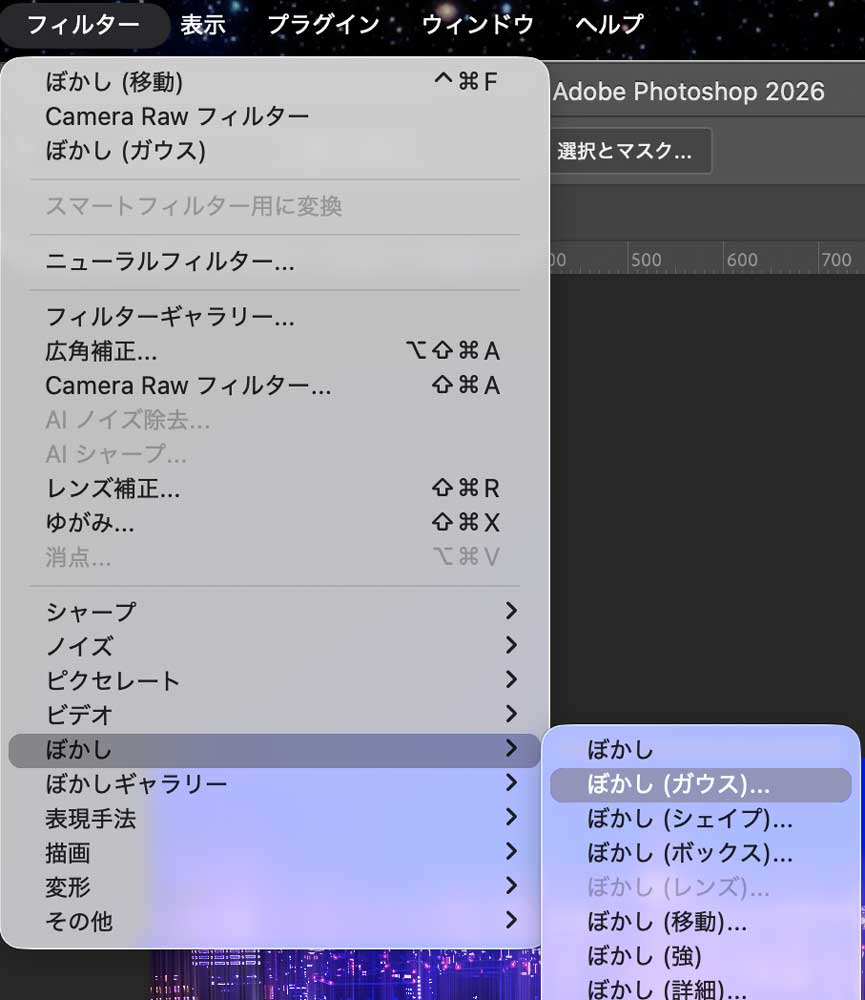This screenshot has height=1000, width=865.
Task: Click the 選択とマスク button
Action: point(630,151)
